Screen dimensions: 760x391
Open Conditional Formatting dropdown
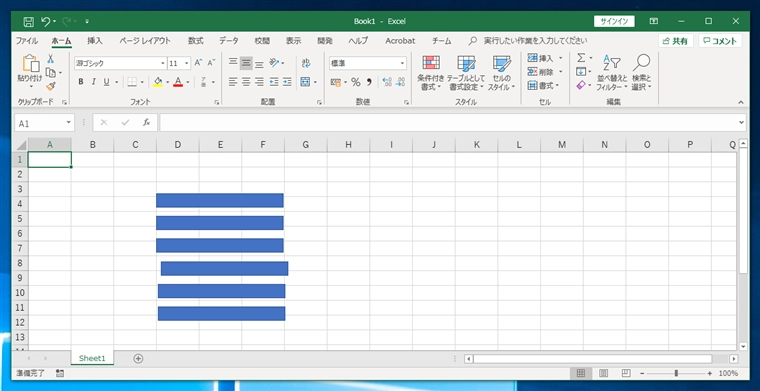431,73
